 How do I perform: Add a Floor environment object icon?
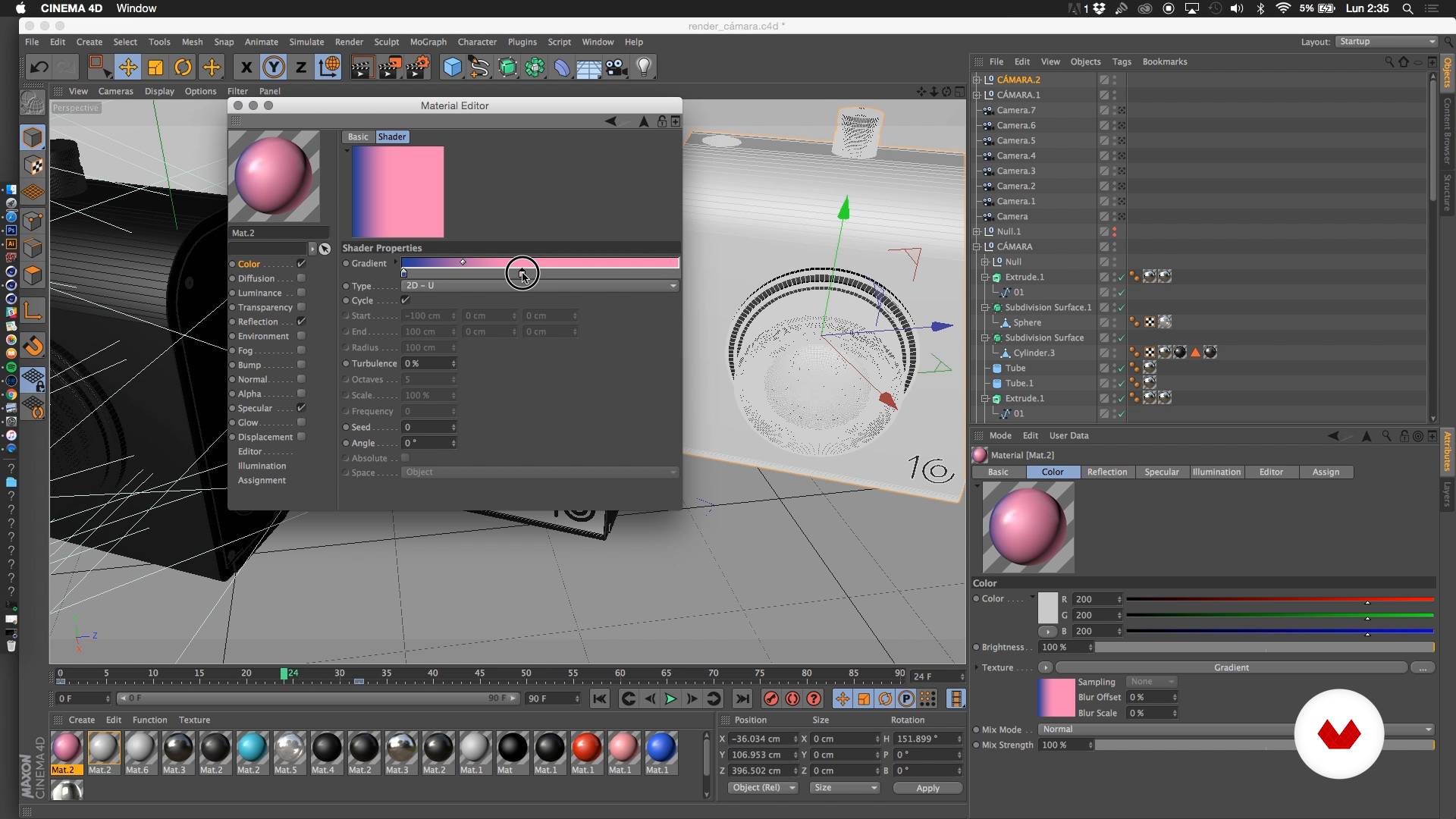(x=589, y=67)
